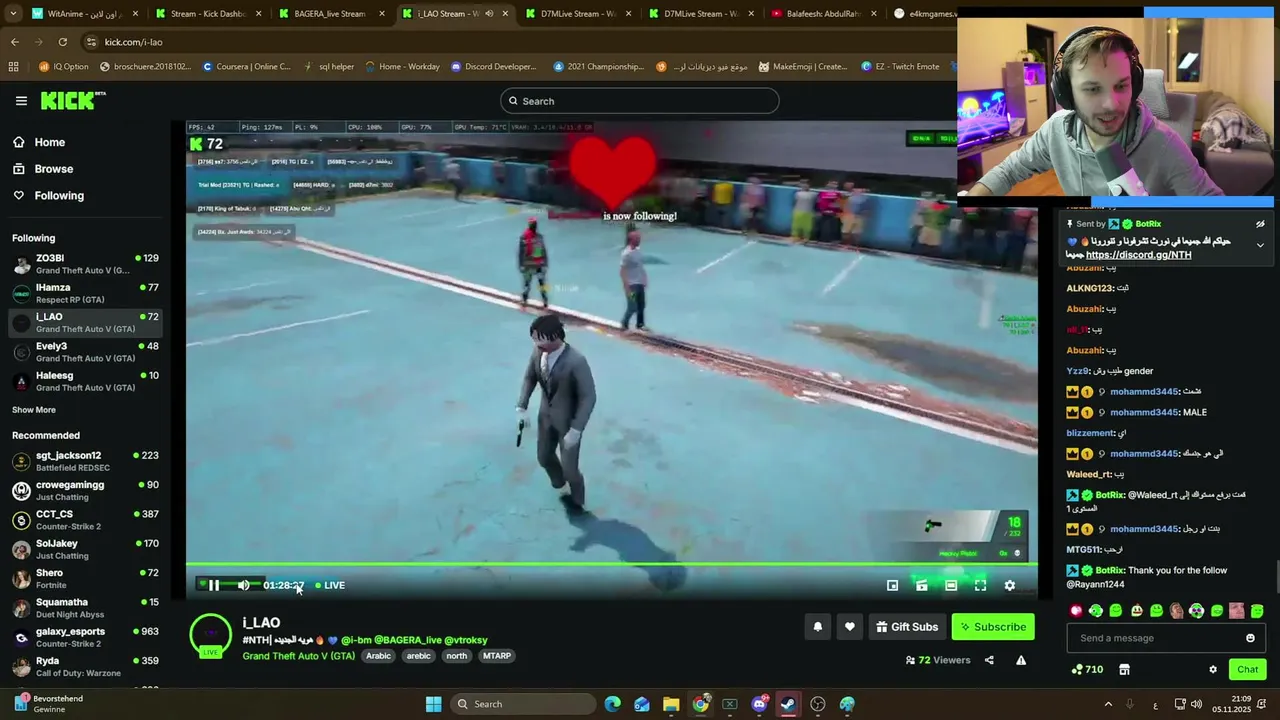Hide the pinned BotRix message
Image resolution: width=1280 pixels, height=720 pixels.
1260,224
